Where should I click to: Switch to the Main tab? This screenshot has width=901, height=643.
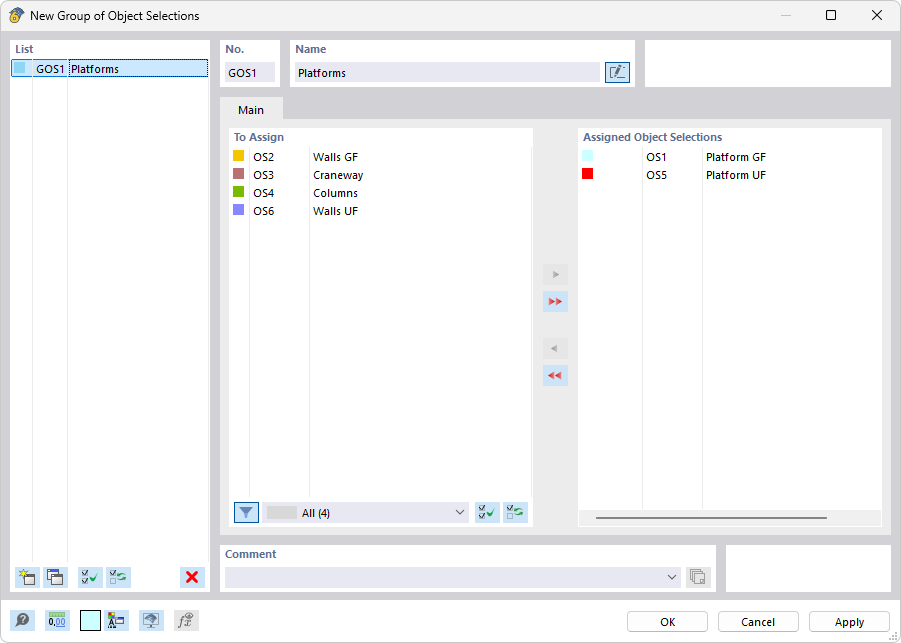pos(251,109)
